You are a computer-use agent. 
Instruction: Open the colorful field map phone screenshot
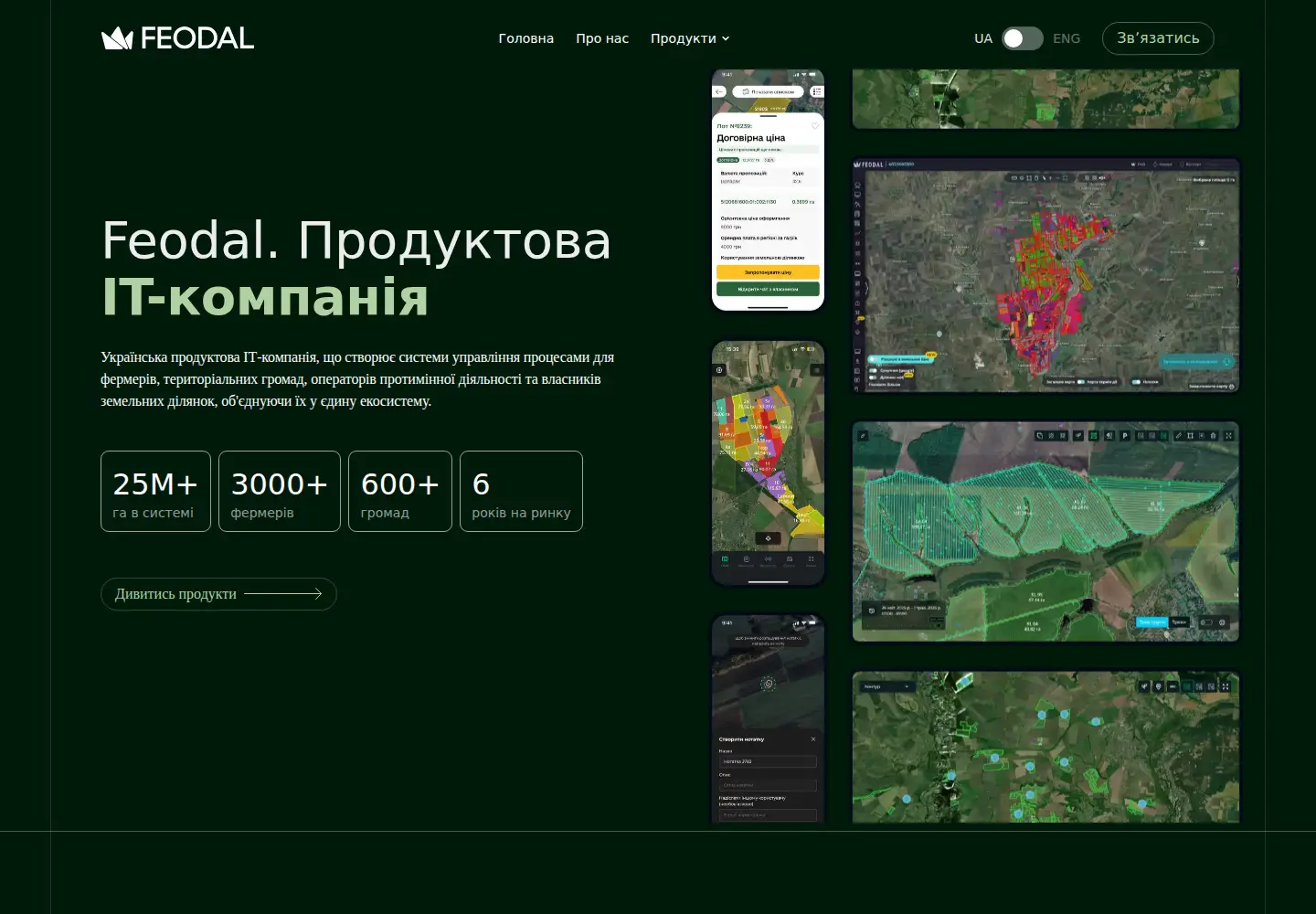click(x=768, y=463)
